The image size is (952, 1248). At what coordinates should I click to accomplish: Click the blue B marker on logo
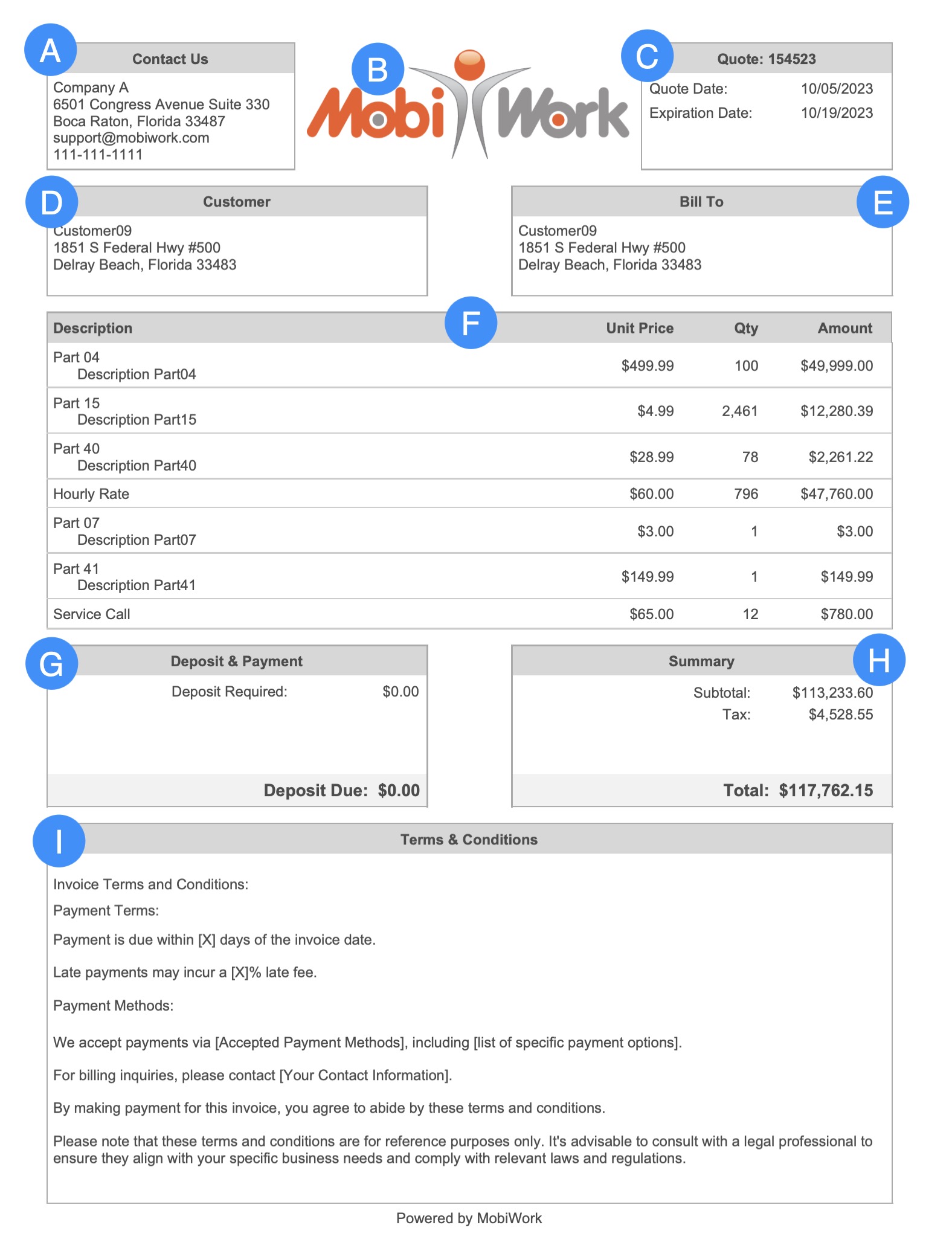pyautogui.click(x=378, y=69)
